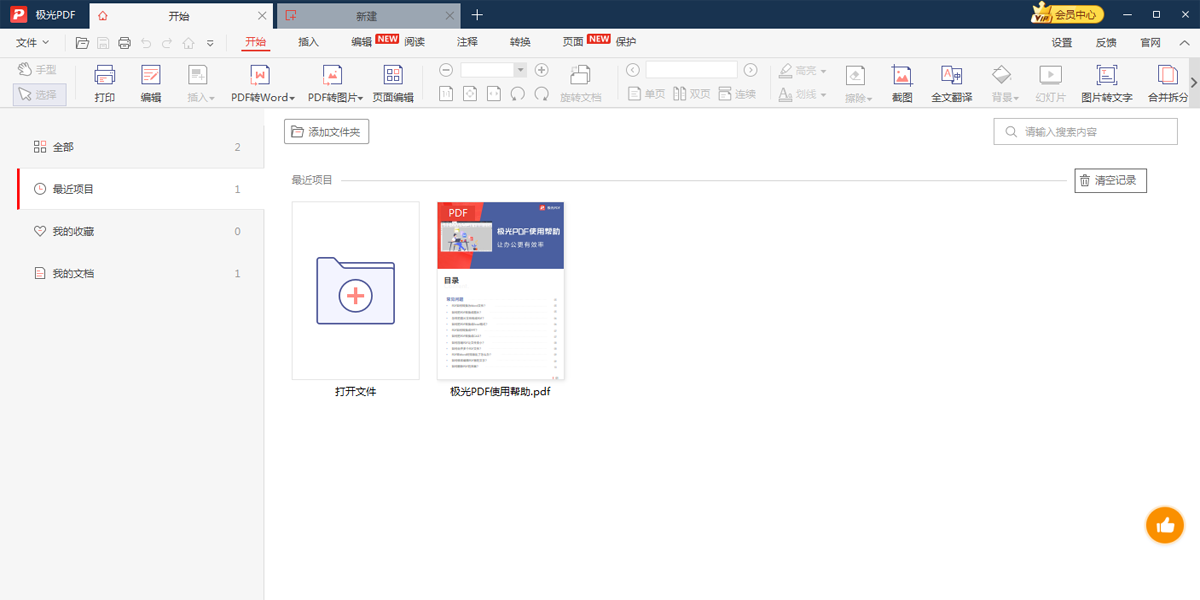Open the 反馈 link

1106,43
